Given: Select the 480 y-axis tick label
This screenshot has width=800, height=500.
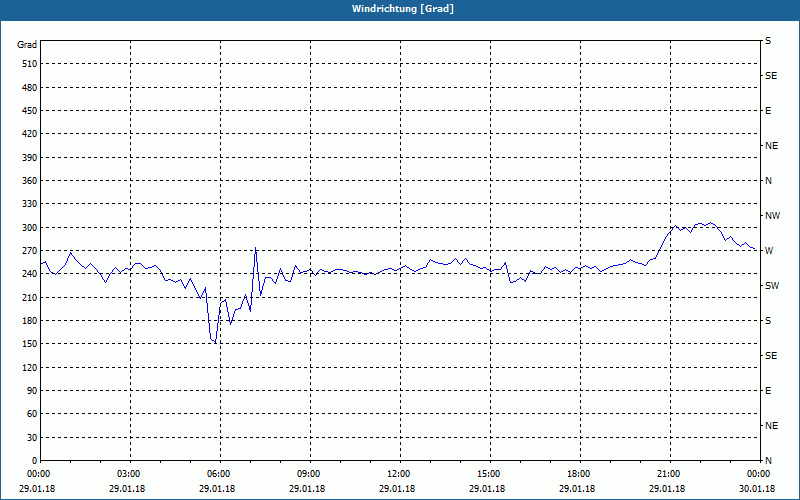Looking at the screenshot, I should (x=30, y=88).
